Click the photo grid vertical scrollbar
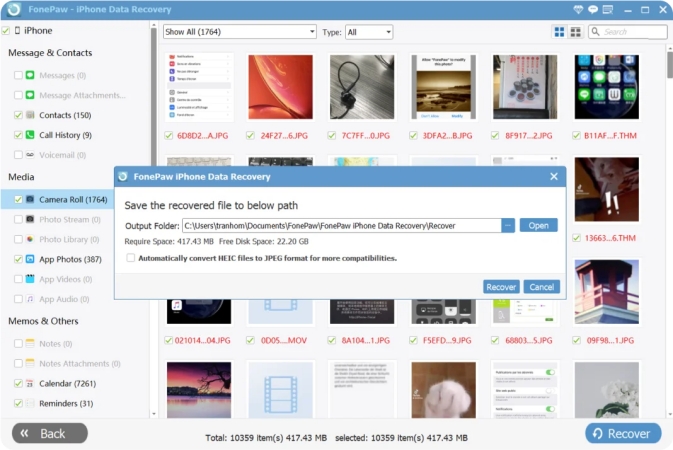The height and width of the screenshot is (450, 673). (670, 65)
